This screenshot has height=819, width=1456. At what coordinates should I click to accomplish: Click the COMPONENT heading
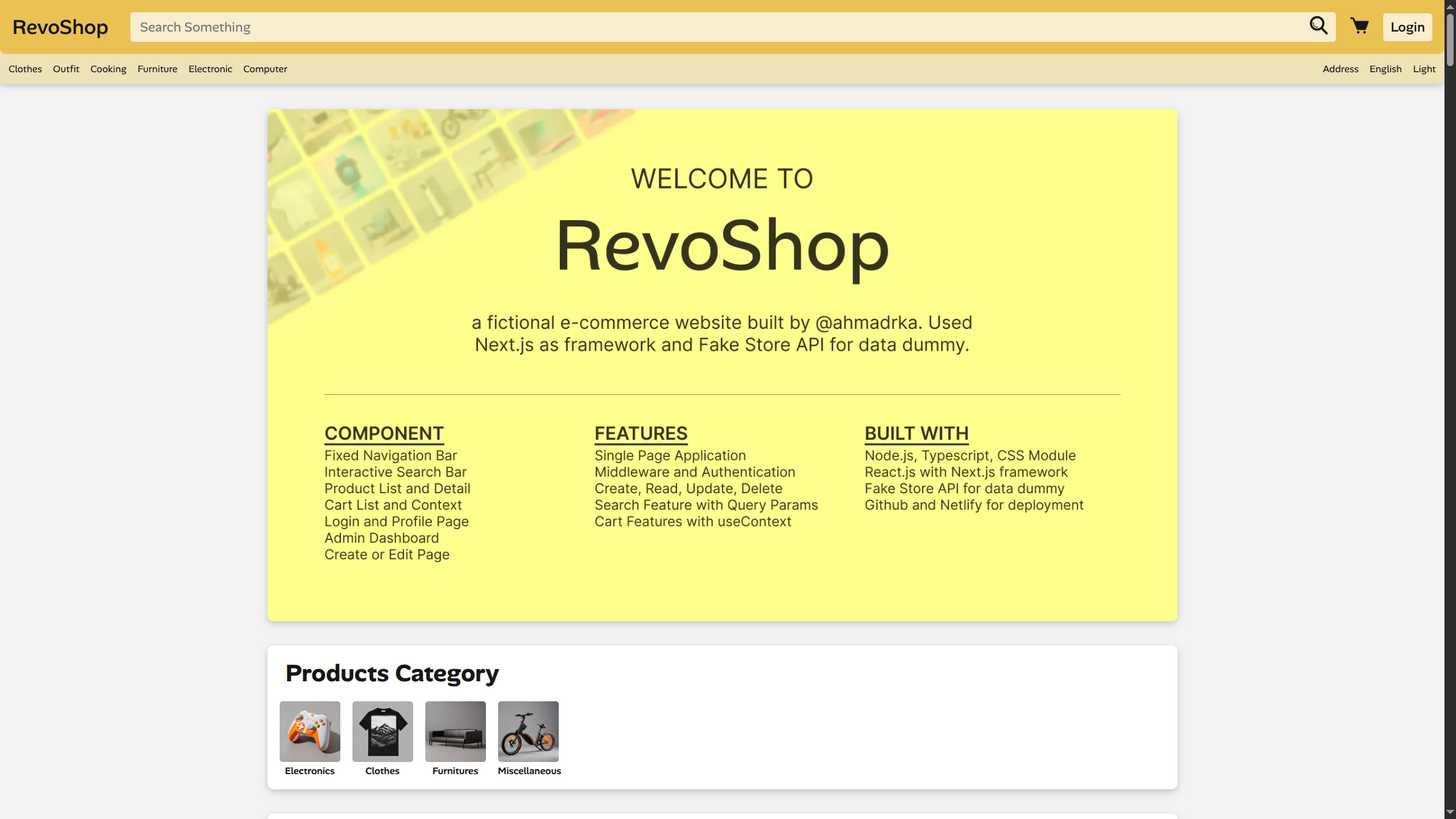[x=384, y=433]
